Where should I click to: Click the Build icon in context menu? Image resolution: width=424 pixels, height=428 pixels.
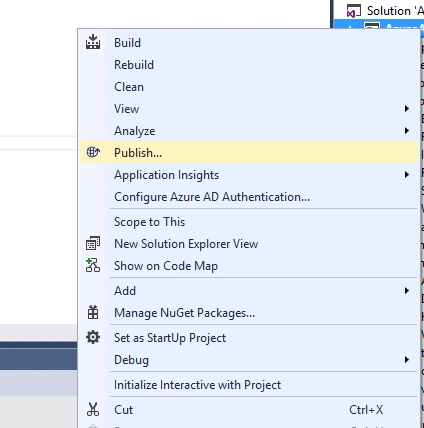pyautogui.click(x=93, y=42)
